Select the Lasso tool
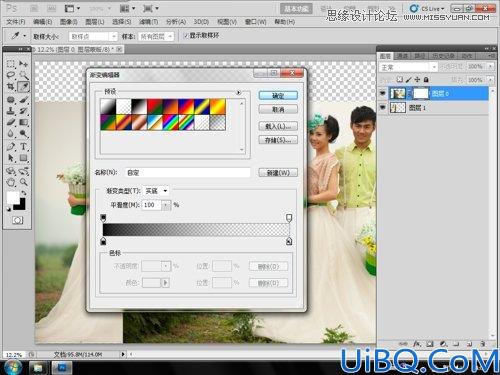 [11, 75]
